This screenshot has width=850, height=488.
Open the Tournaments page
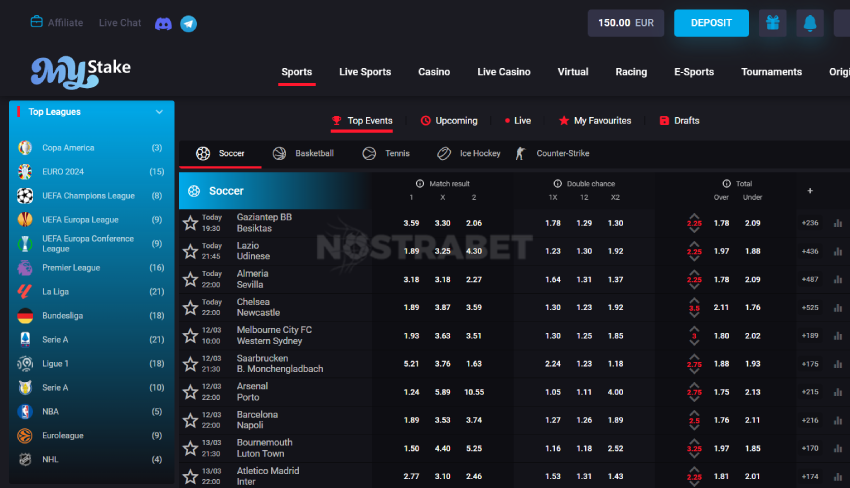click(771, 72)
